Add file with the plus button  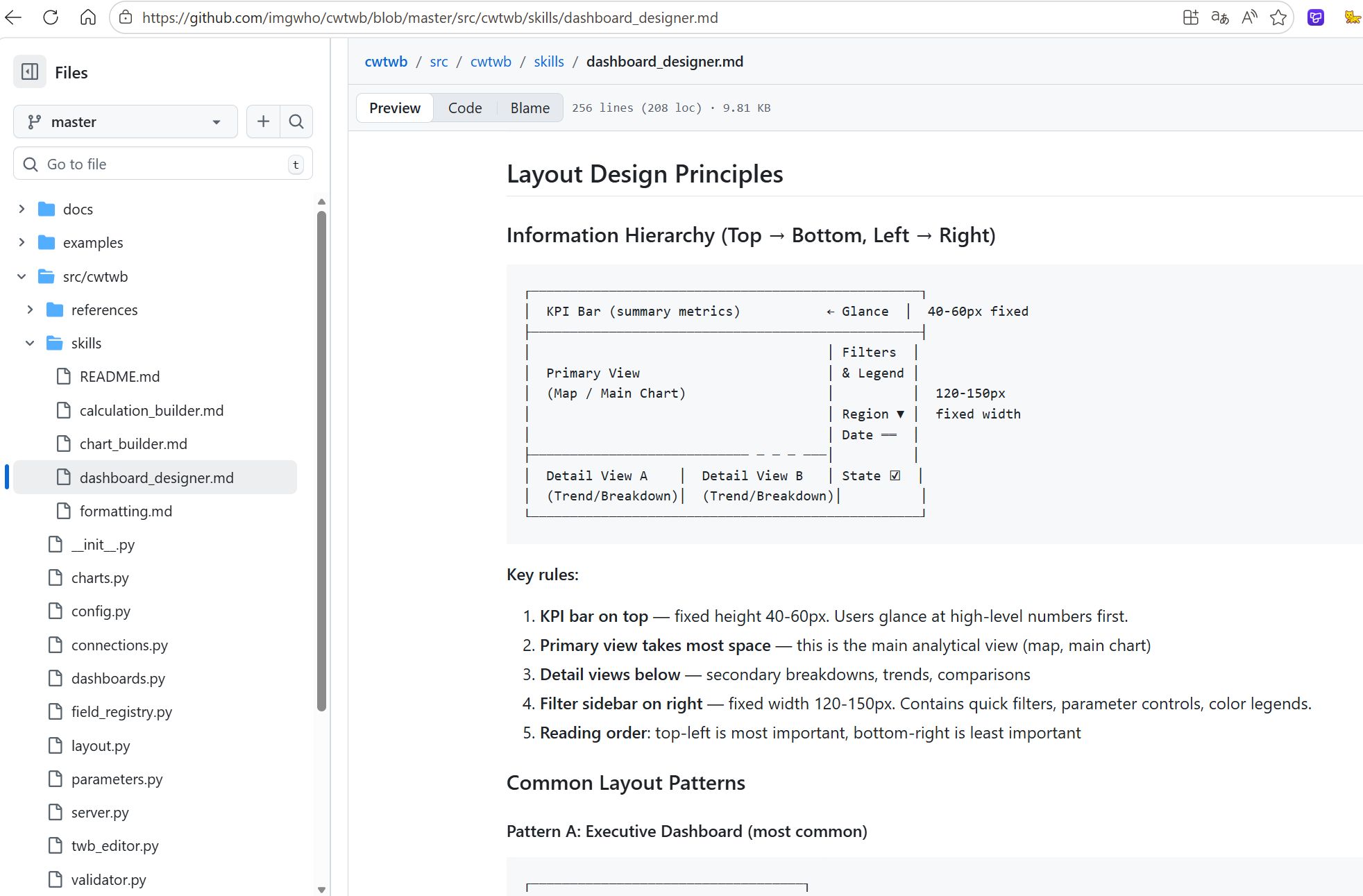[x=264, y=122]
